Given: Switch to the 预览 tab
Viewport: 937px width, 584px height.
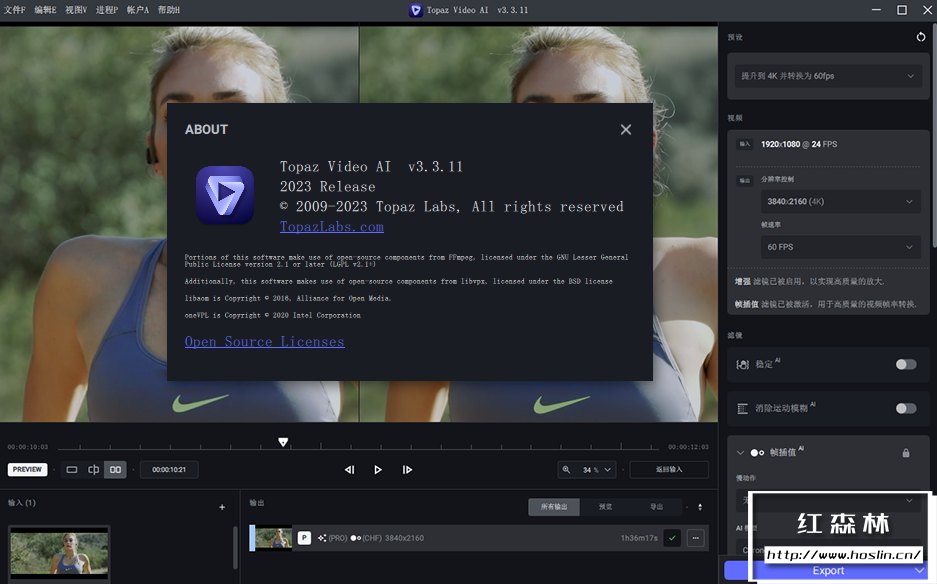Looking at the screenshot, I should click(x=605, y=507).
